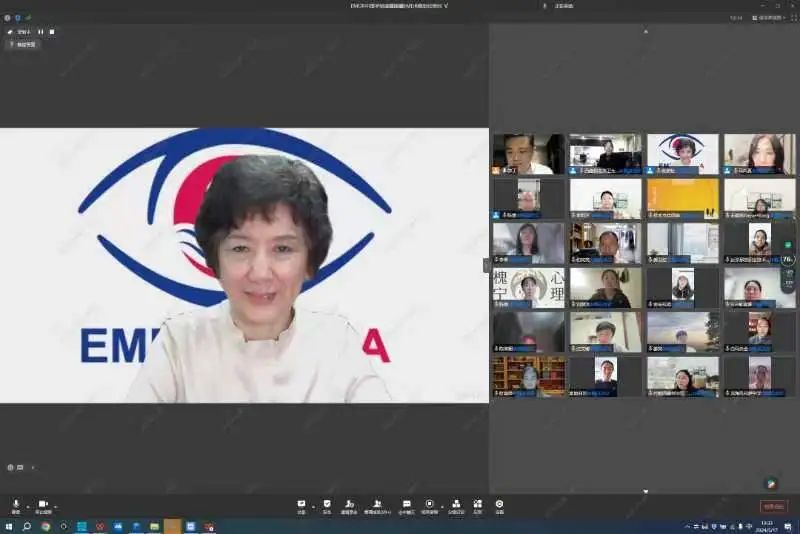800x534 pixels.
Task: Expand the meeting title dropdown chevron
Action: click(x=445, y=6)
